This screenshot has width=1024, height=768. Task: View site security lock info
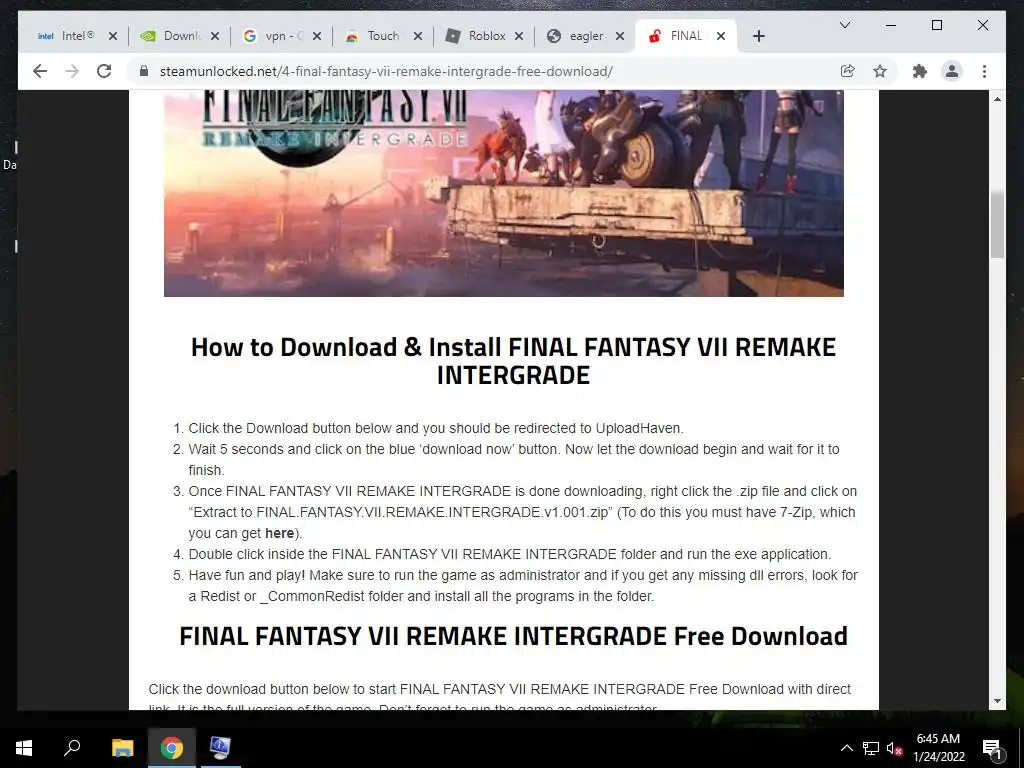coord(144,71)
